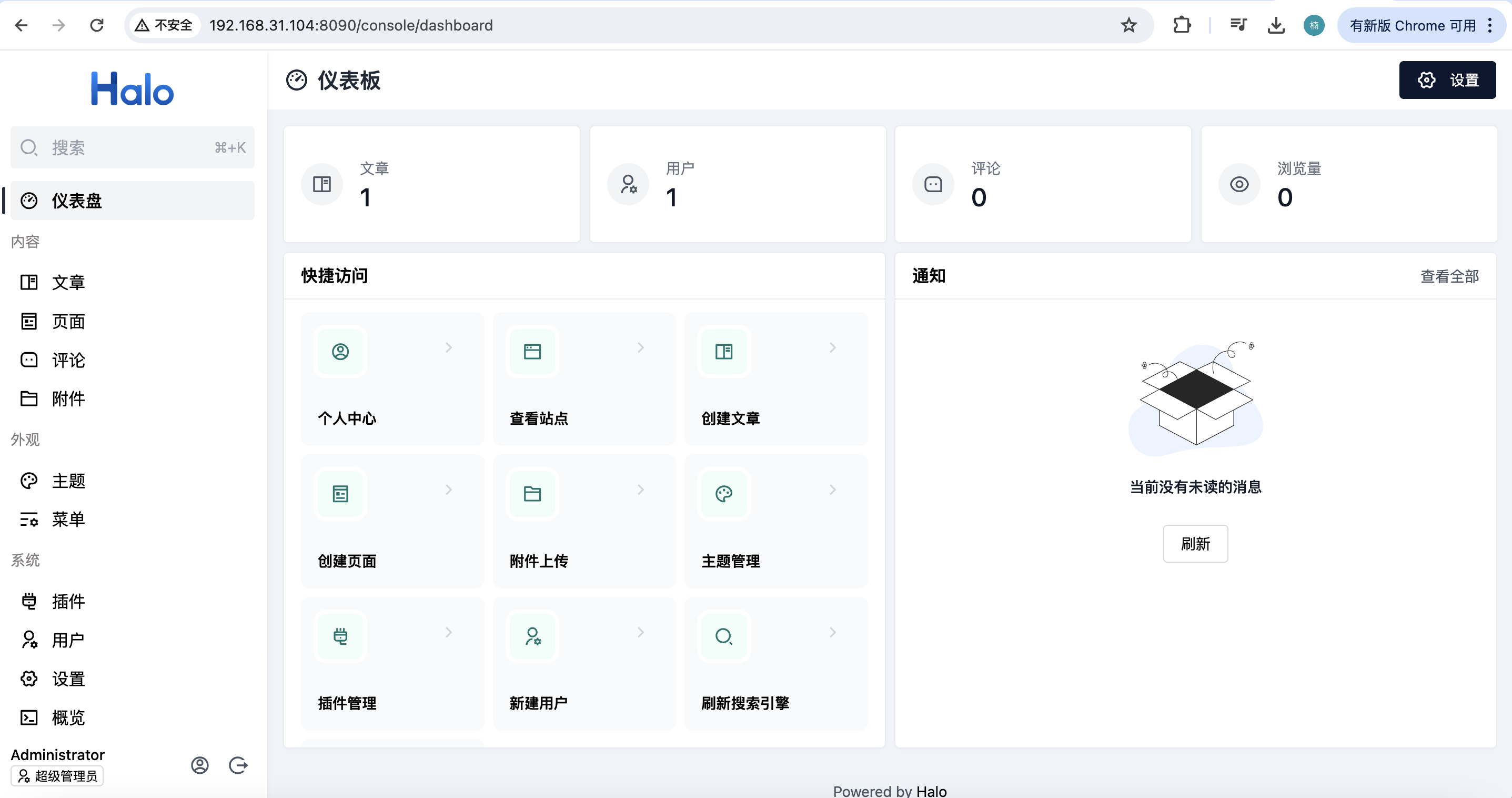
Task: Click chevron on the 新建用户 card
Action: 641,632
